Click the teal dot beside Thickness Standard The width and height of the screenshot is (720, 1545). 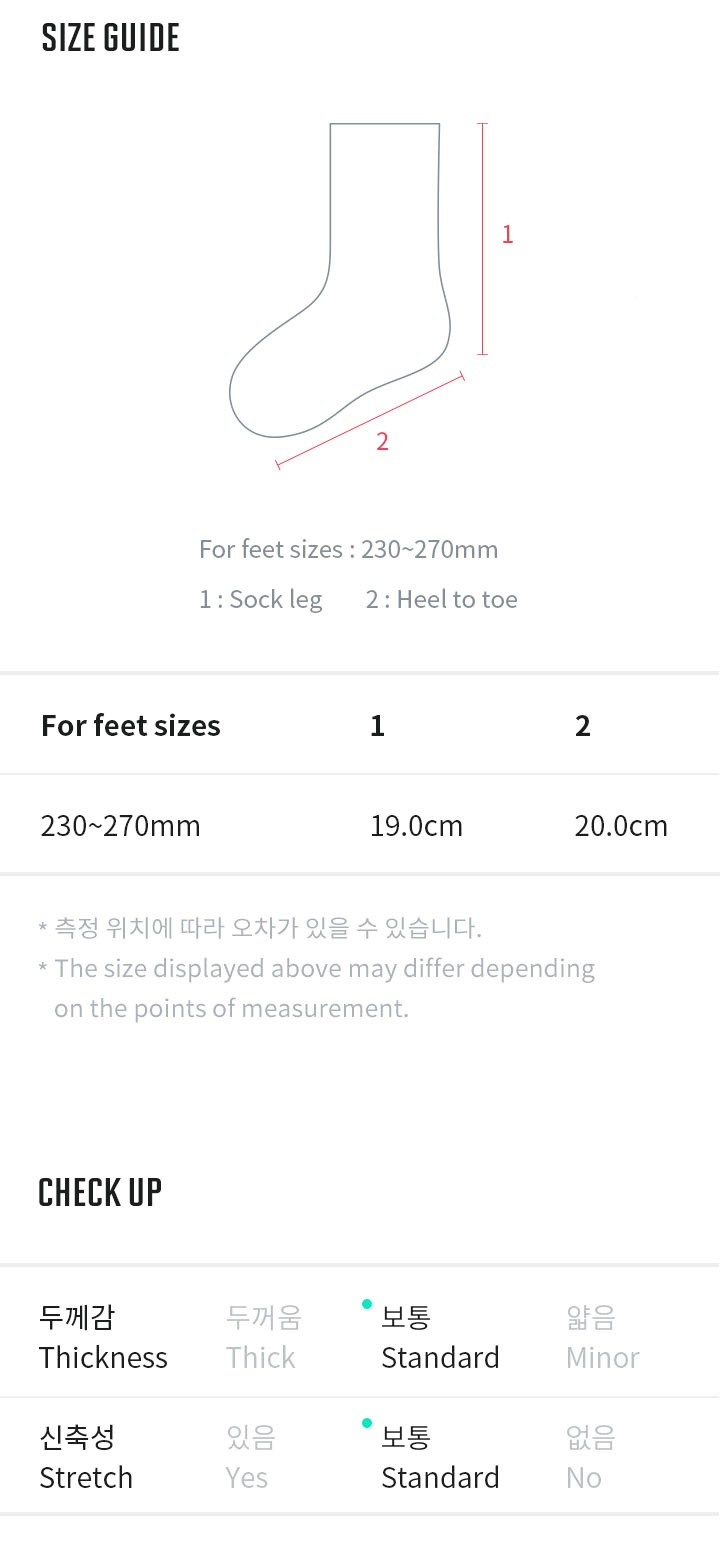click(367, 1304)
